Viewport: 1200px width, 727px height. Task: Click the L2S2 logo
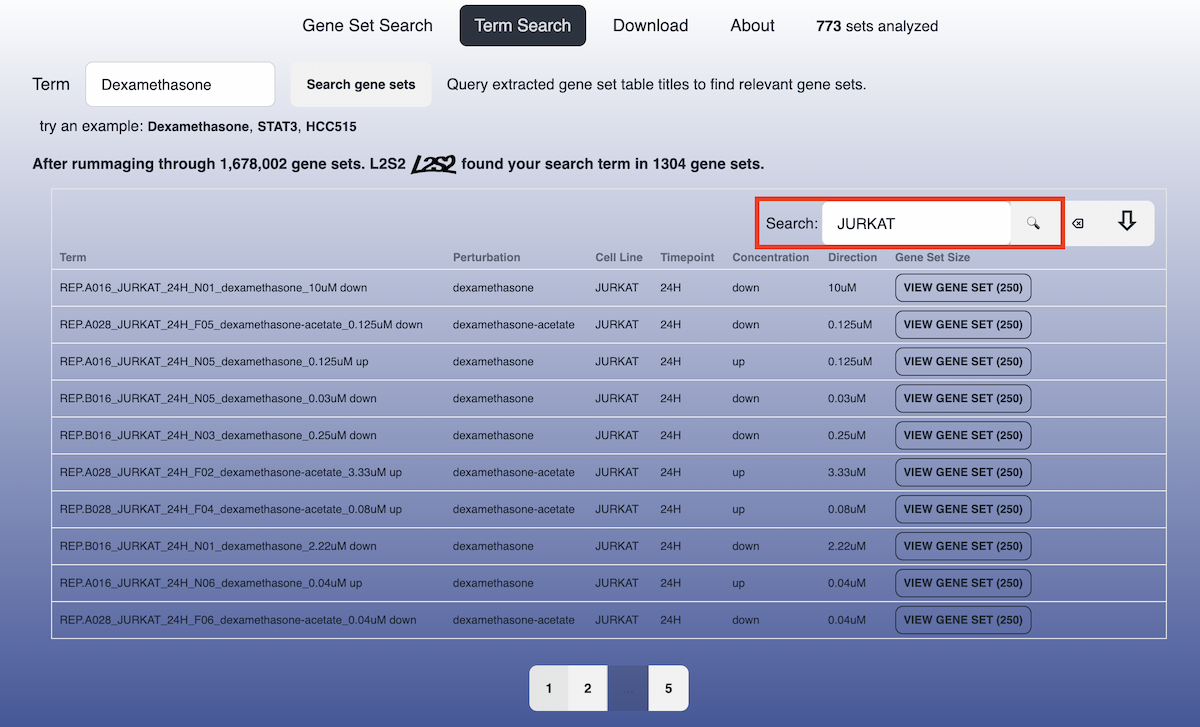433,164
